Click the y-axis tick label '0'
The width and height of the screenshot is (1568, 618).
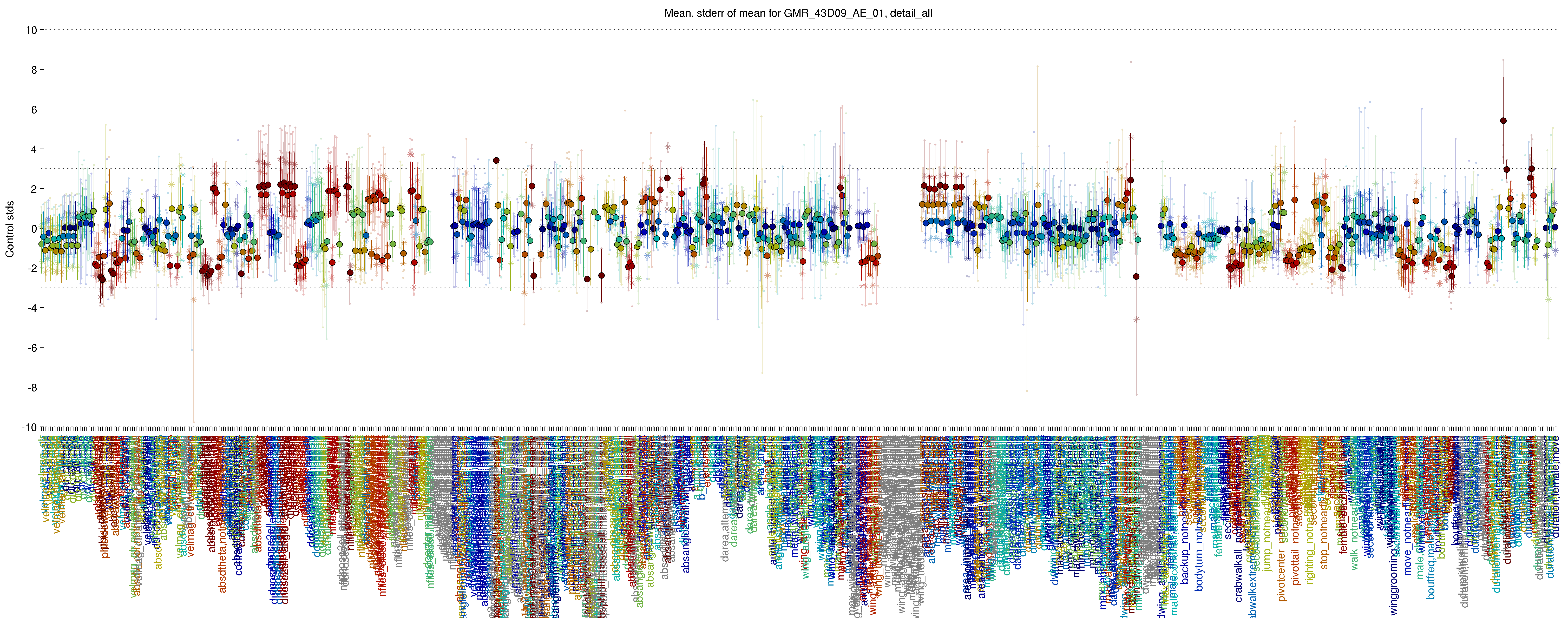34,229
